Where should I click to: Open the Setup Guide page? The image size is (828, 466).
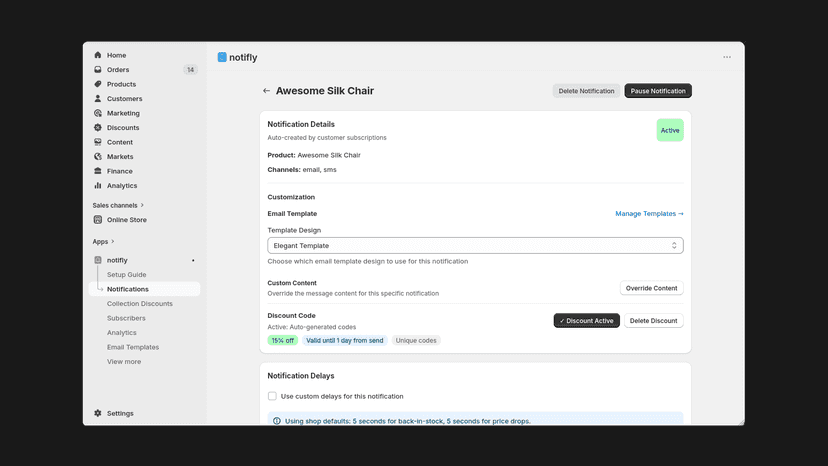(127, 275)
